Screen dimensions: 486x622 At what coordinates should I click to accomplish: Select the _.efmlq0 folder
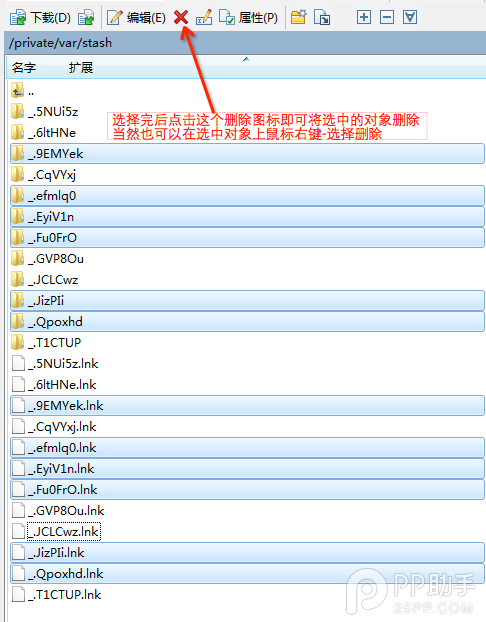(247, 196)
